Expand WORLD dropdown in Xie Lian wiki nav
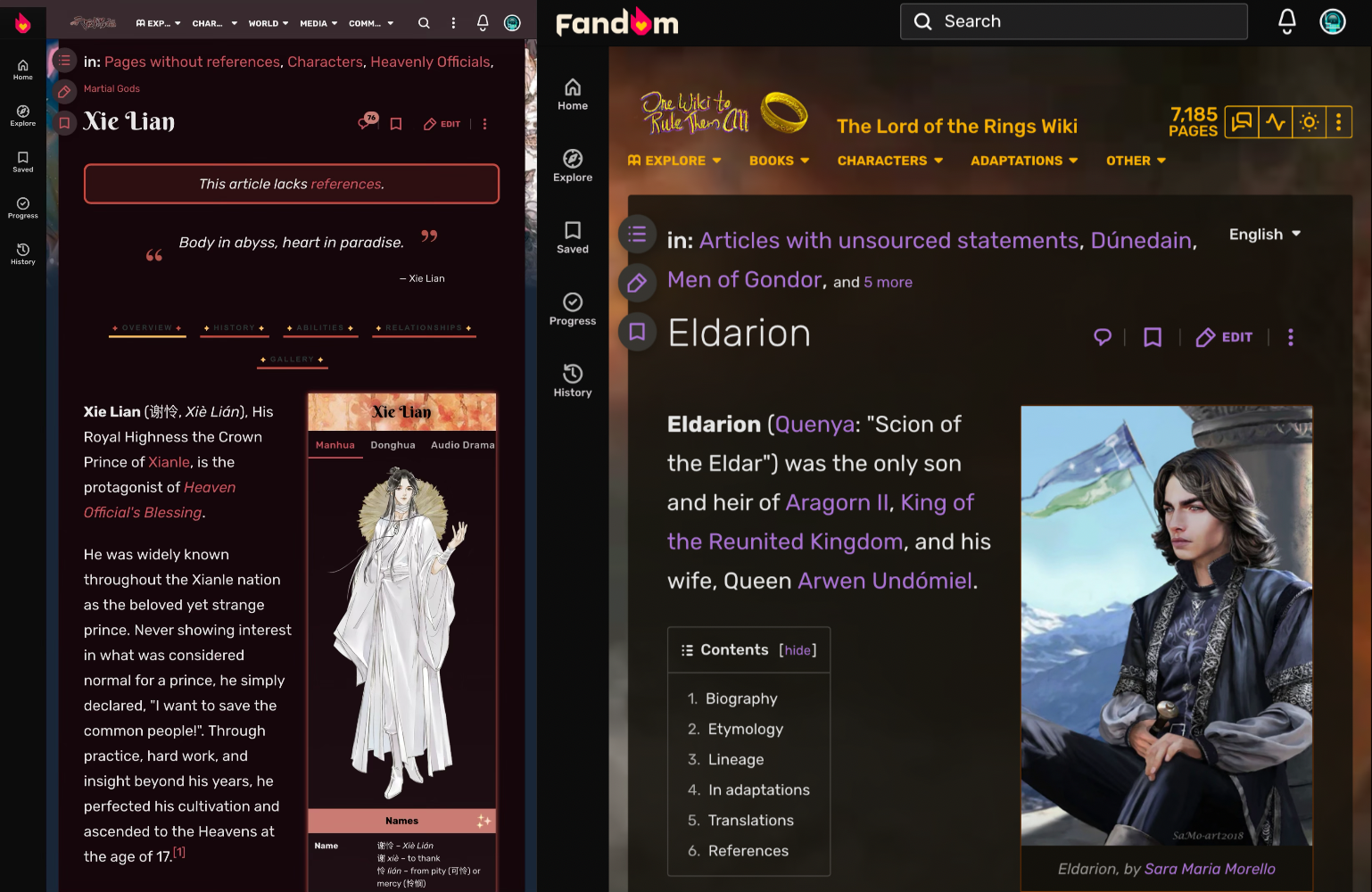Screen dimensions: 1372x892 click(269, 23)
